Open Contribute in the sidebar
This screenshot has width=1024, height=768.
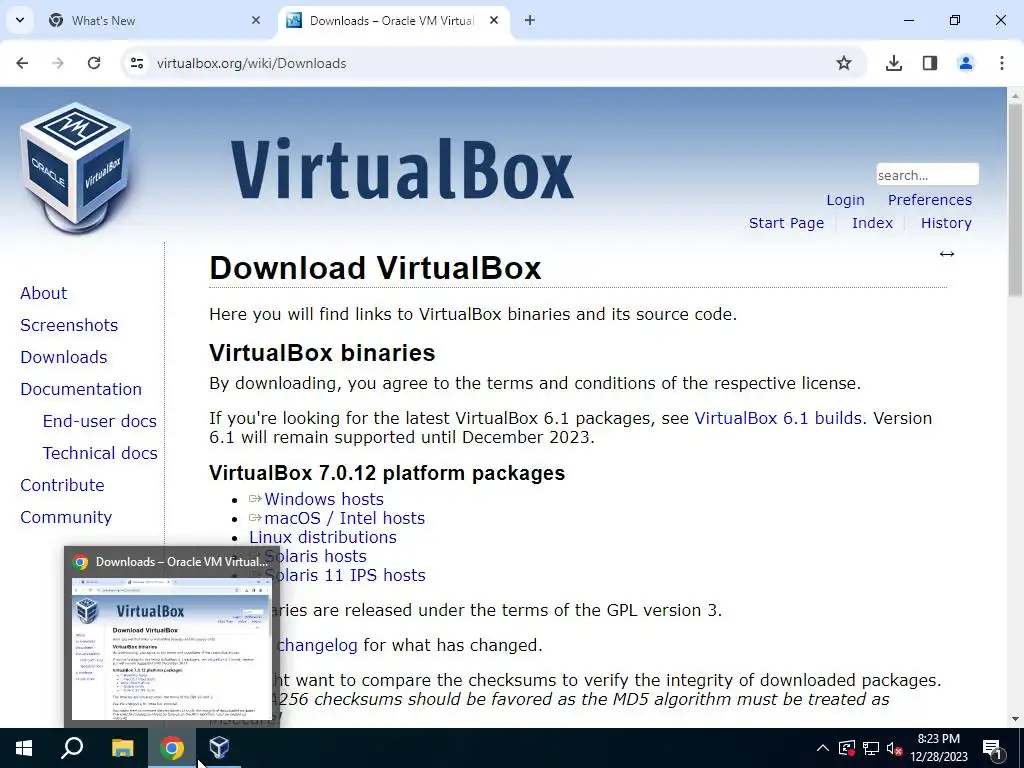[62, 485]
